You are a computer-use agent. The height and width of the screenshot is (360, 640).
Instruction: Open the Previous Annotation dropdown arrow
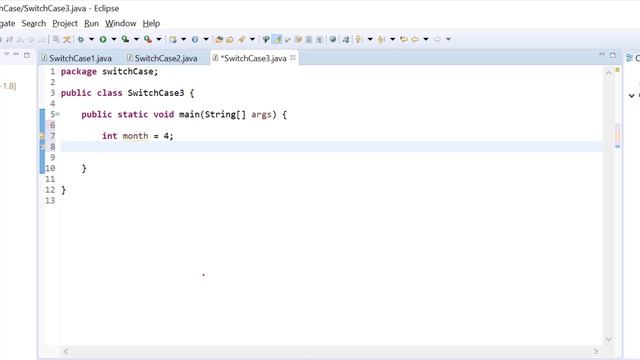coord(392,39)
